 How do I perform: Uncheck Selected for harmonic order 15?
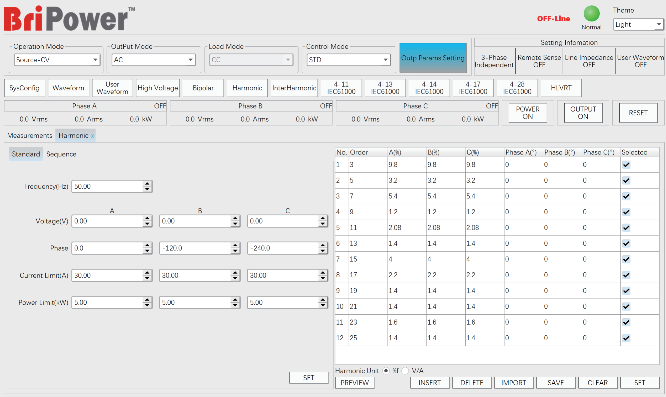626,259
